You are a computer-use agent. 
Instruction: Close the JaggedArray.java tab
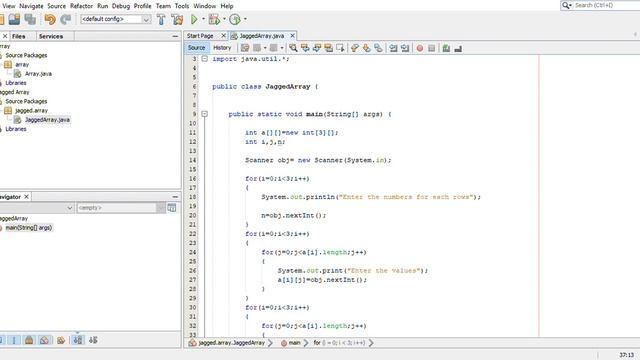(292, 36)
